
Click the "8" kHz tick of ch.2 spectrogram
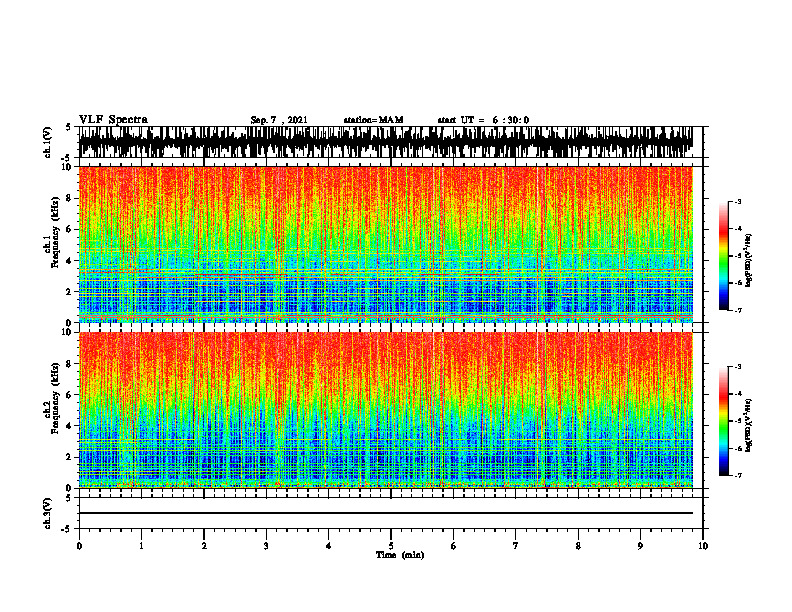click(x=69, y=364)
